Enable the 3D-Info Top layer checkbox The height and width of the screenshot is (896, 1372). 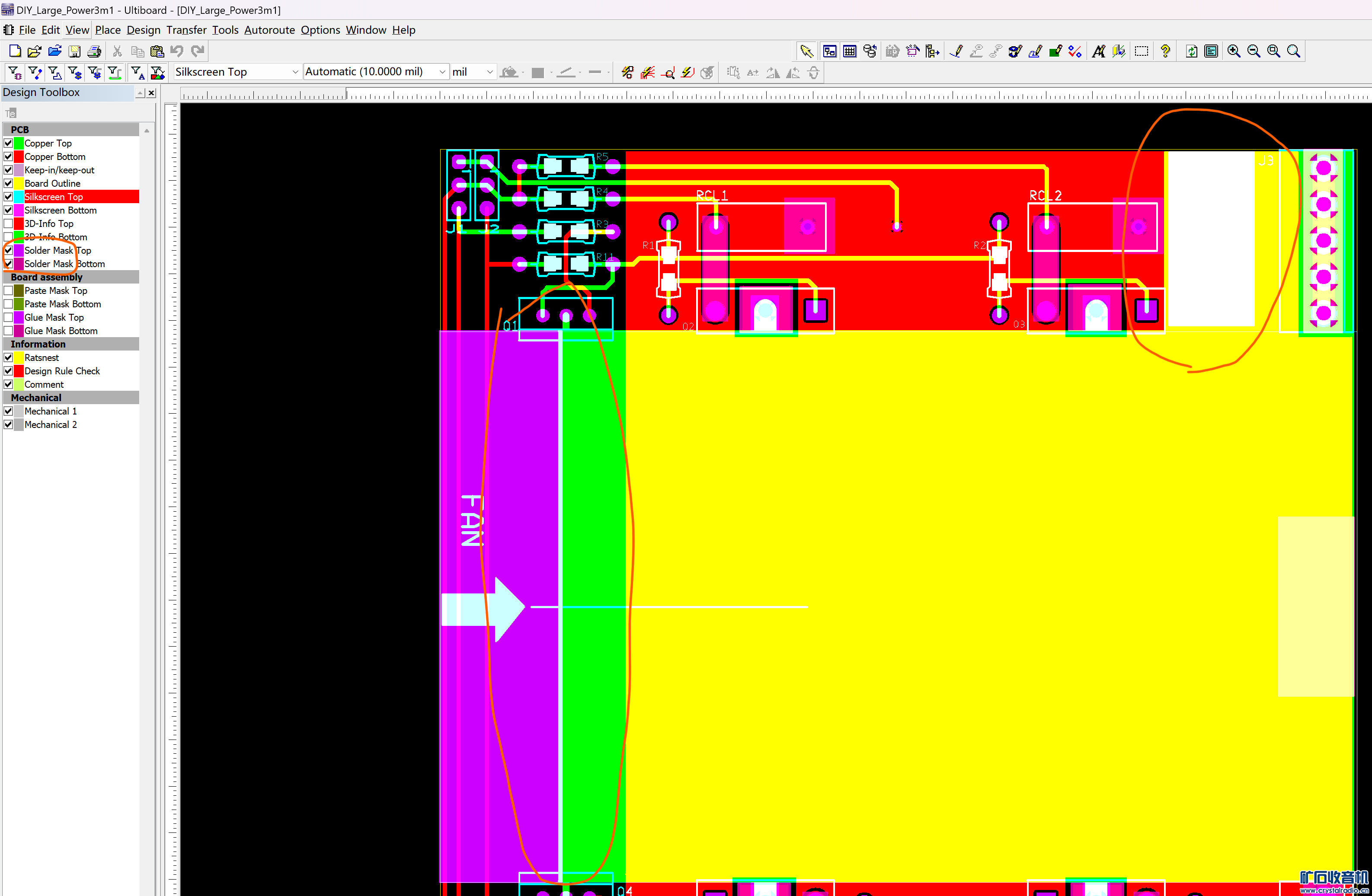pyautogui.click(x=9, y=223)
